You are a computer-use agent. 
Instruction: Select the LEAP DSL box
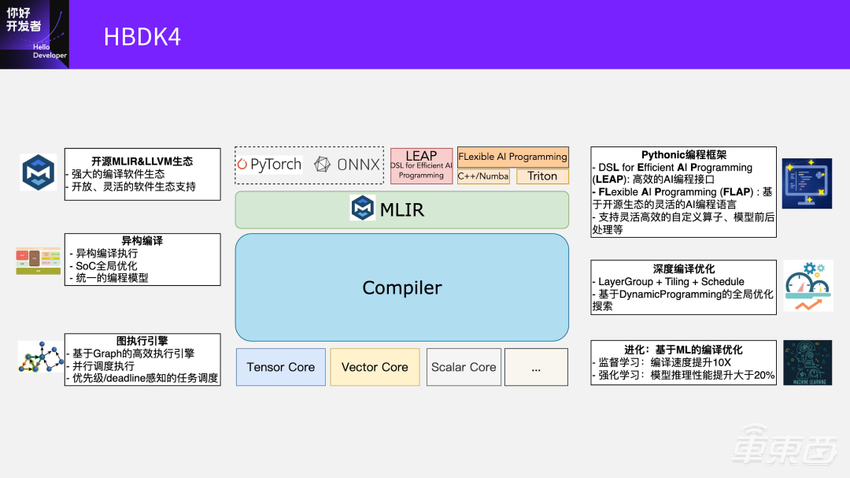(421, 165)
